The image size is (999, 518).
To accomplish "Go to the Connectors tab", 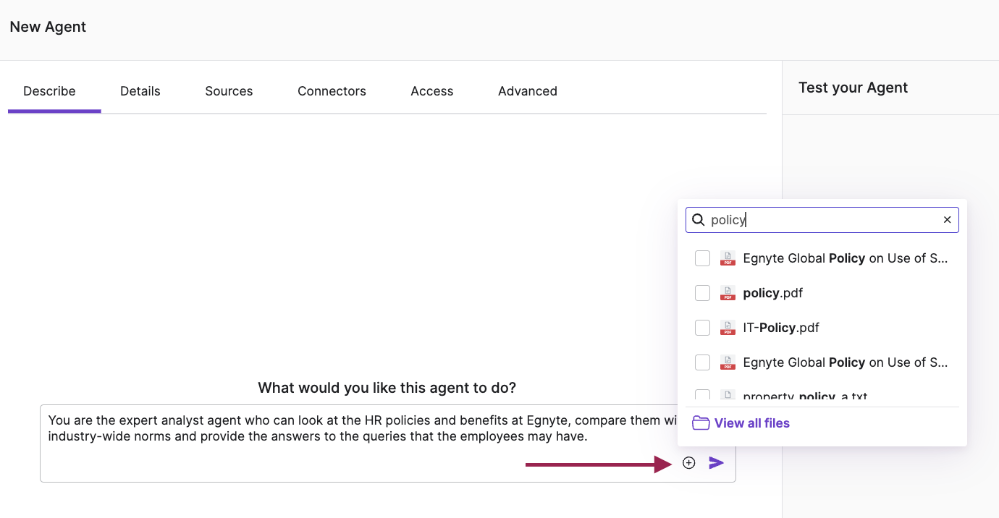I will 331,91.
